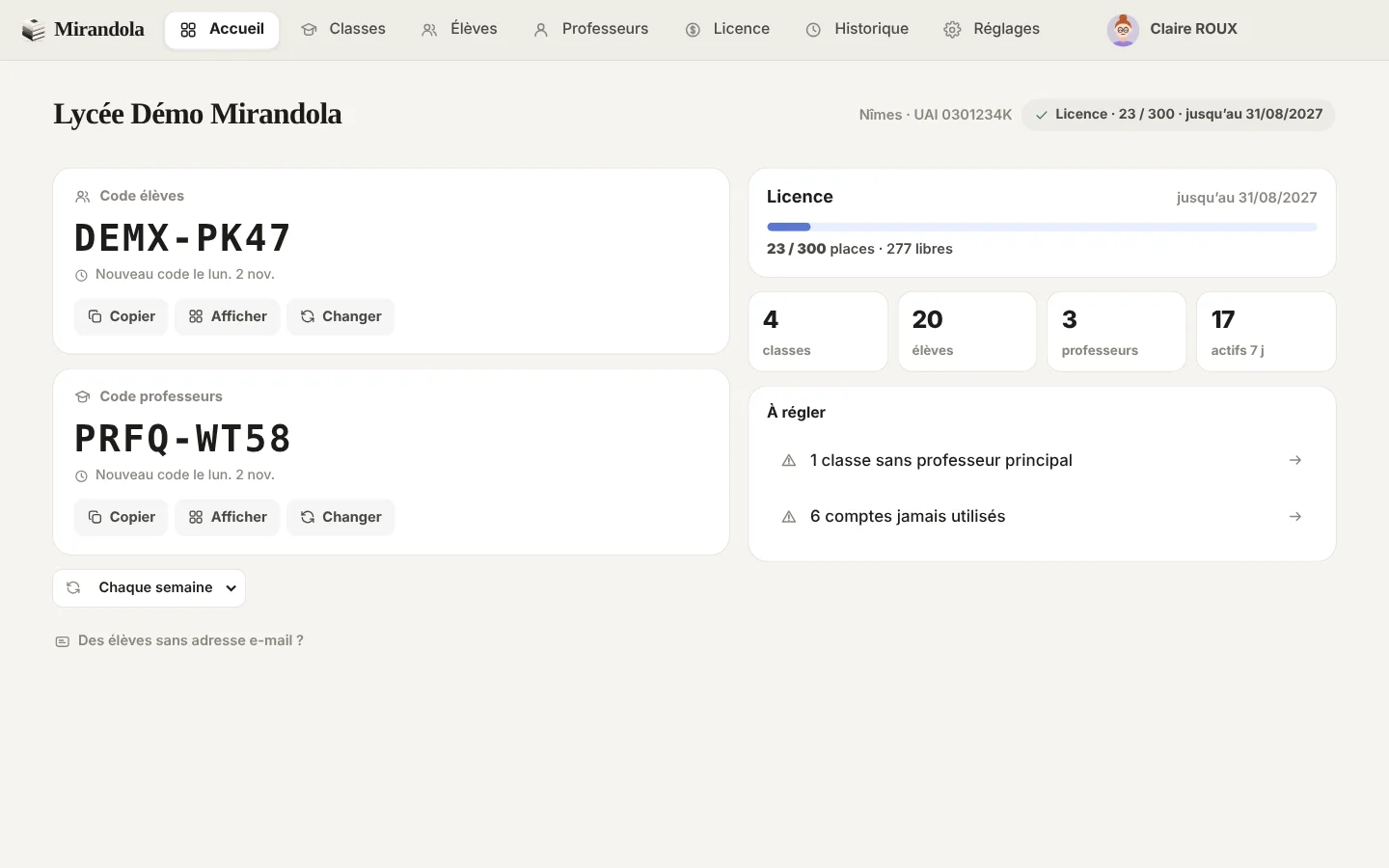Image resolution: width=1389 pixels, height=868 pixels.
Task: Copy the teacher code PRFQ-WT58
Action: pyautogui.click(x=122, y=517)
